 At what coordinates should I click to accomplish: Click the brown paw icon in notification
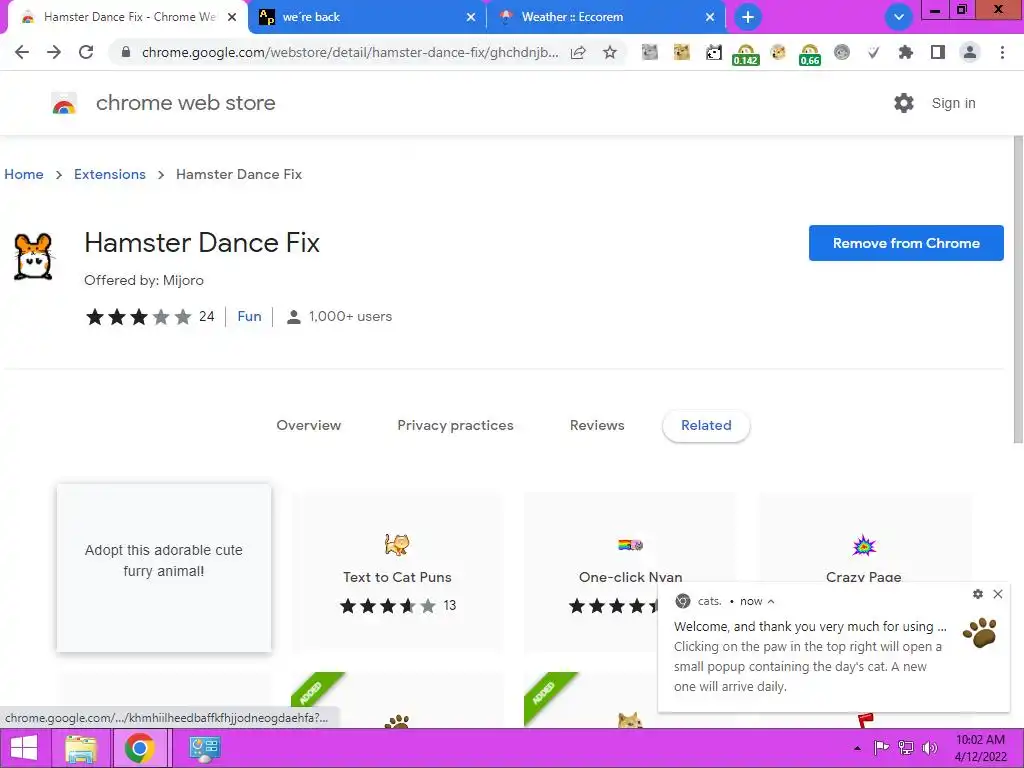[980, 633]
